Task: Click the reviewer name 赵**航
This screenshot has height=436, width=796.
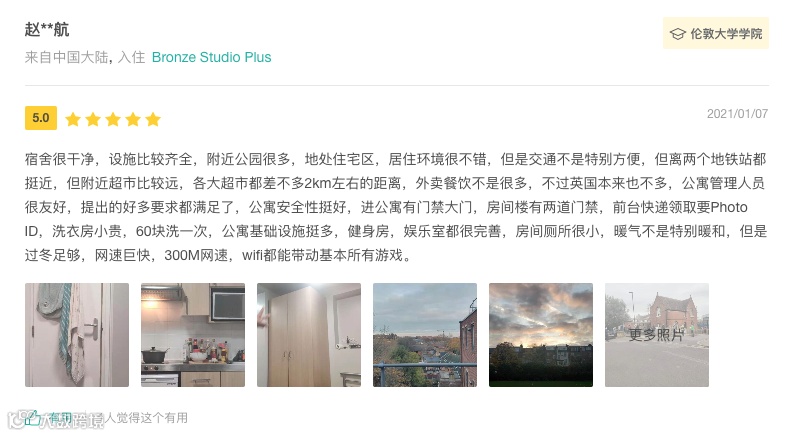Action: click(x=47, y=29)
